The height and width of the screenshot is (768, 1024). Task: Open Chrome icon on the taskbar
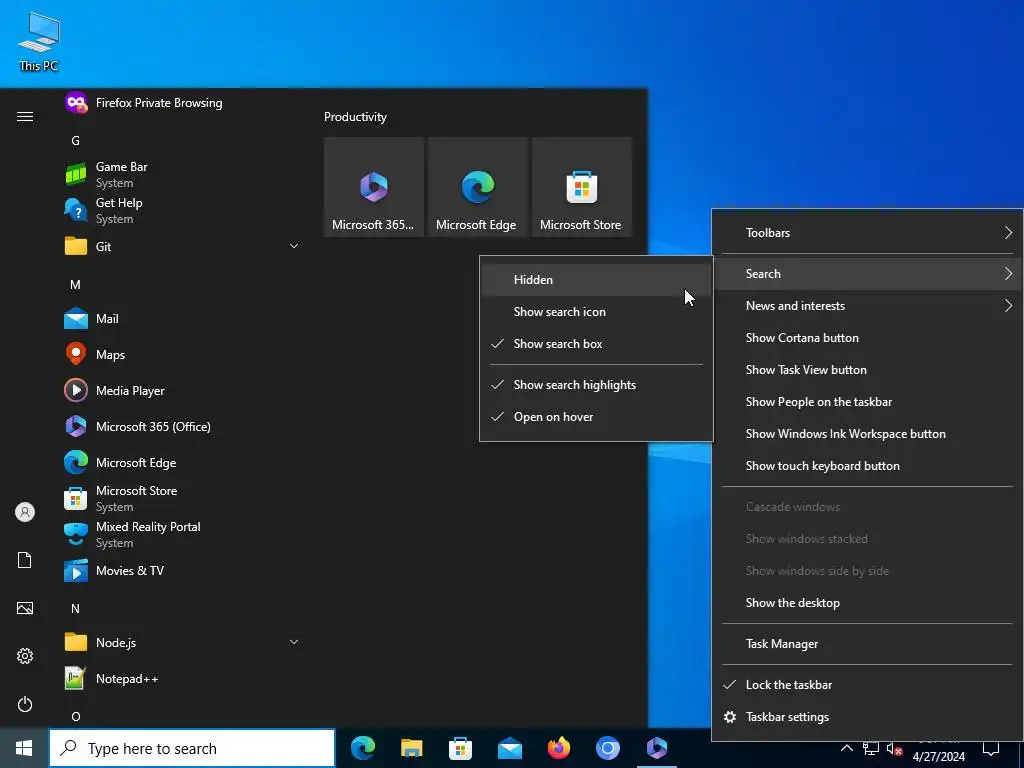pos(607,748)
